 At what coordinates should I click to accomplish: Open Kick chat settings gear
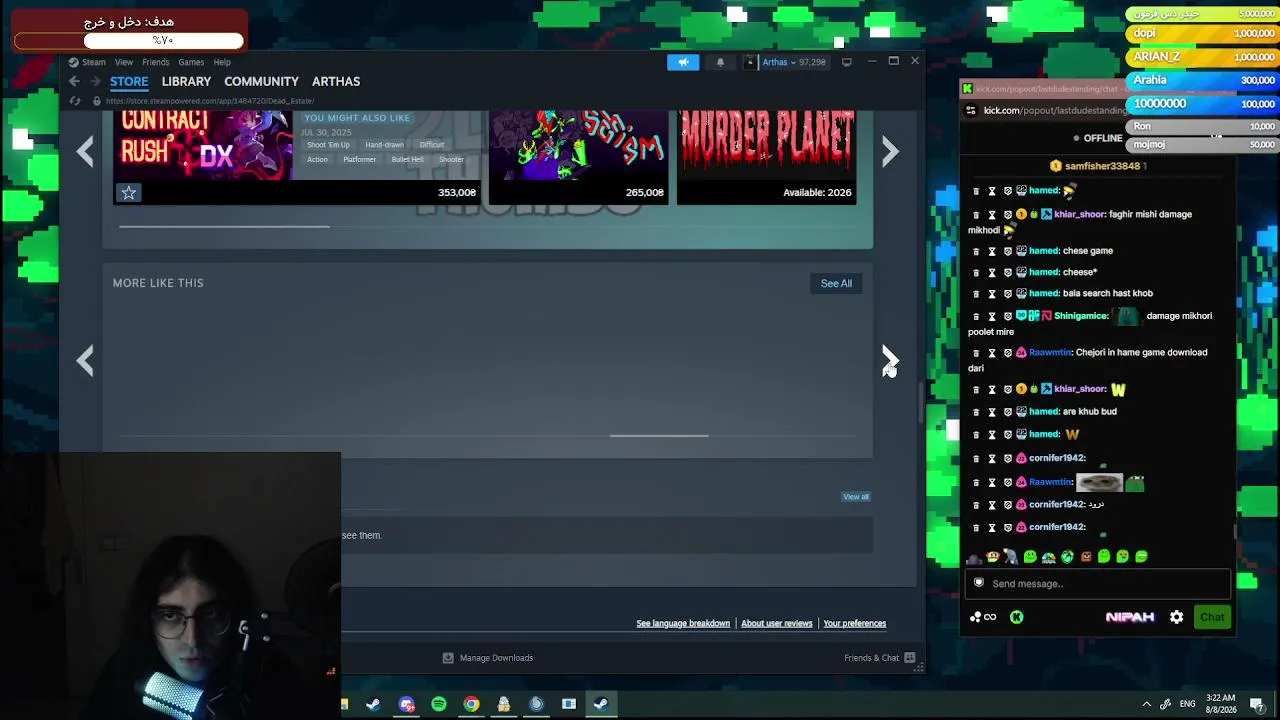[1177, 617]
